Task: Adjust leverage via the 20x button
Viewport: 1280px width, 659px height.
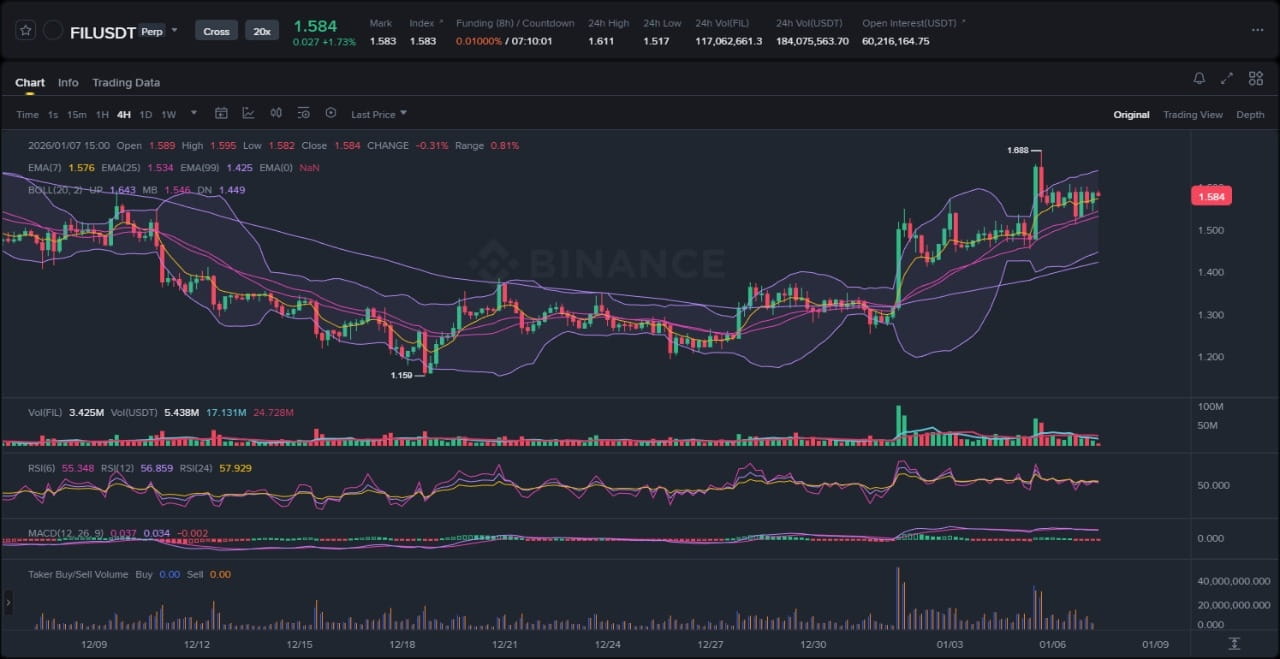Action: pyautogui.click(x=262, y=31)
